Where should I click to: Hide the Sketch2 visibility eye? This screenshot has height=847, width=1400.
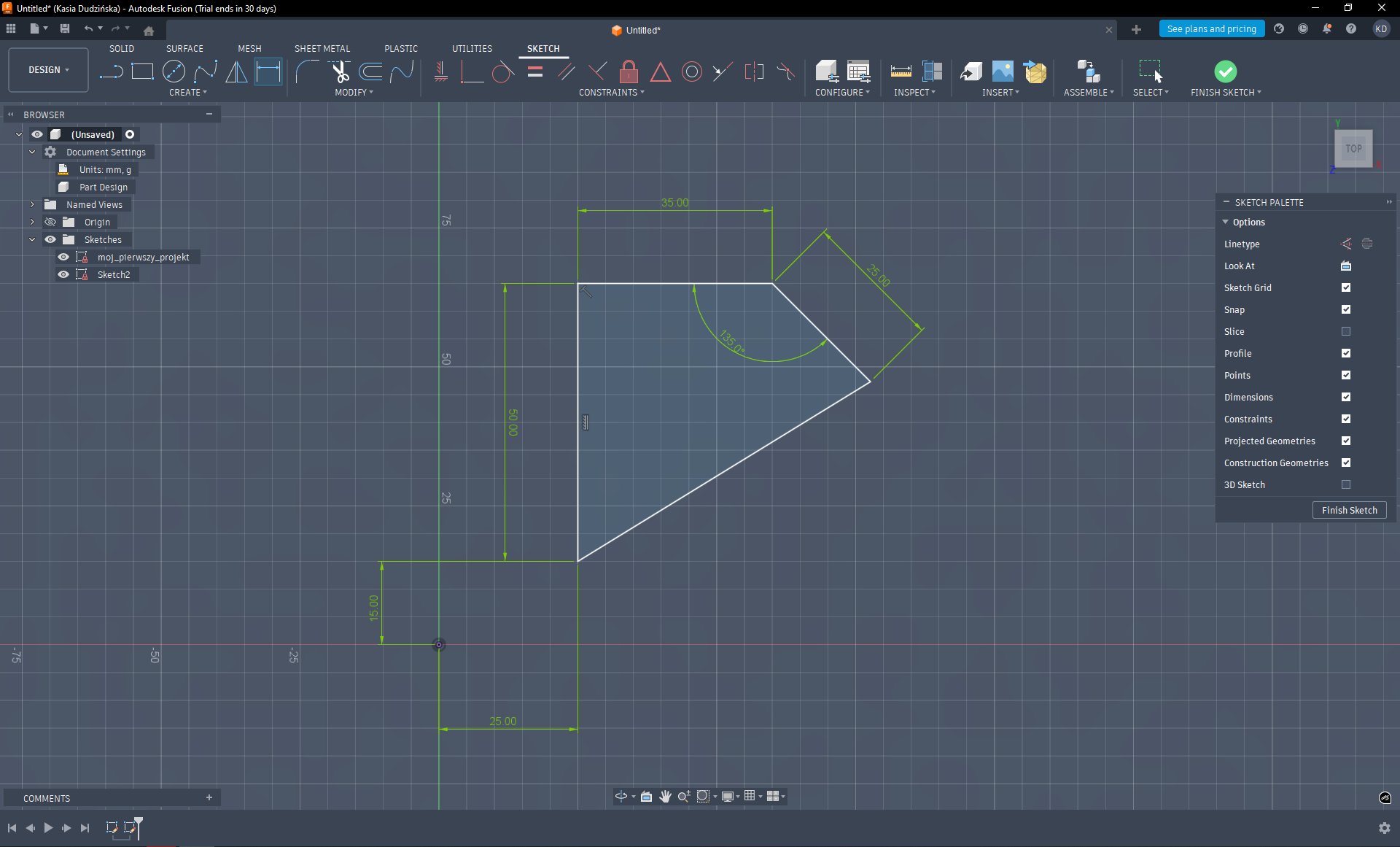click(x=63, y=274)
